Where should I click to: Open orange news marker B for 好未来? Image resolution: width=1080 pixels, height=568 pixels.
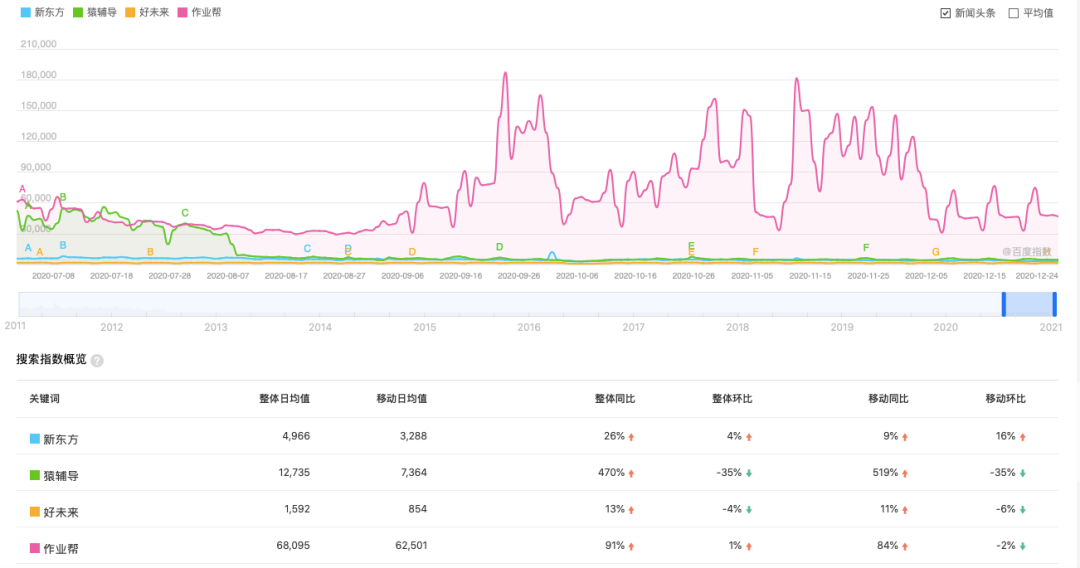coord(150,252)
